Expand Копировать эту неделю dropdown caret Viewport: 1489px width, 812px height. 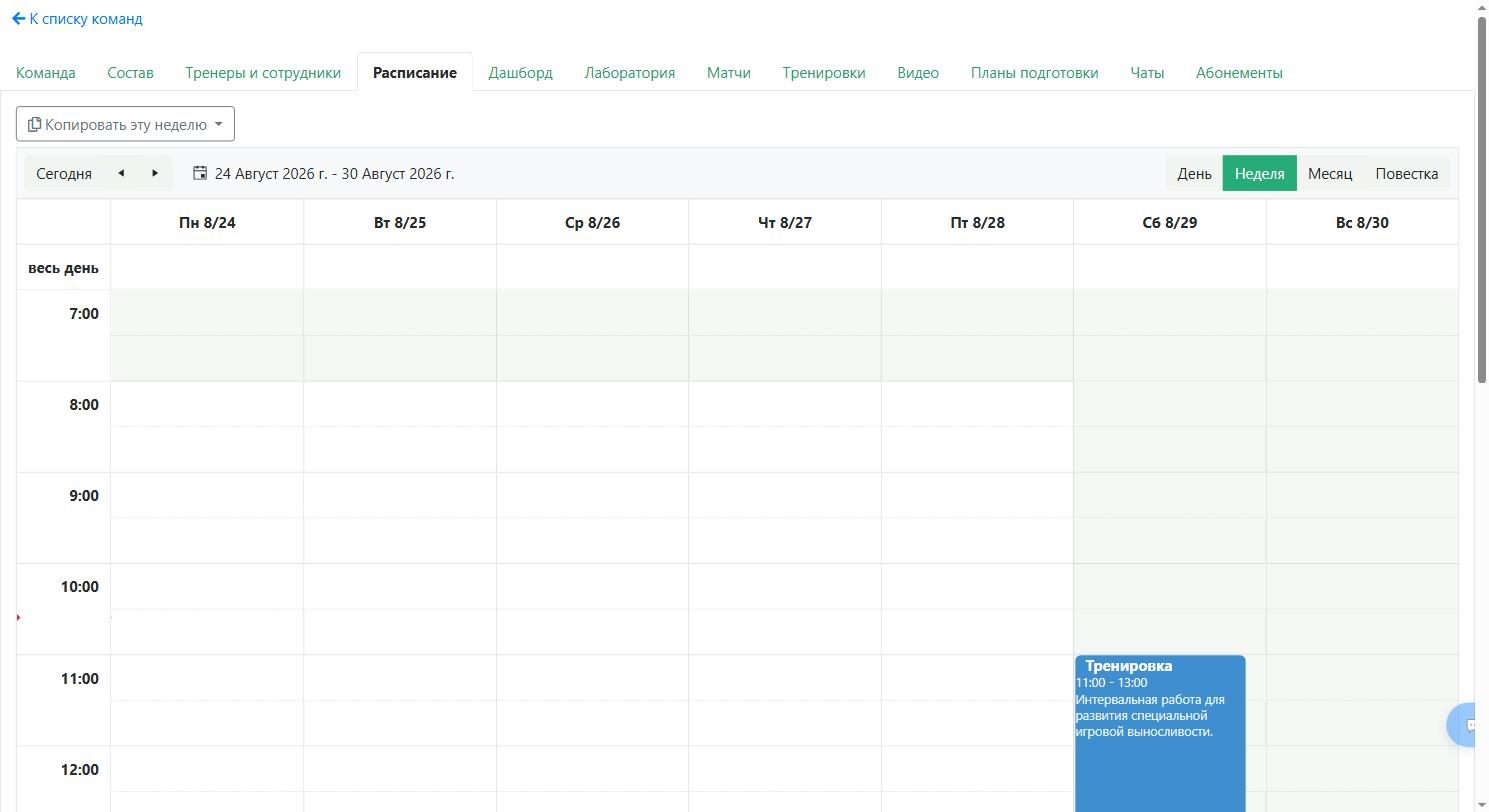(x=218, y=124)
